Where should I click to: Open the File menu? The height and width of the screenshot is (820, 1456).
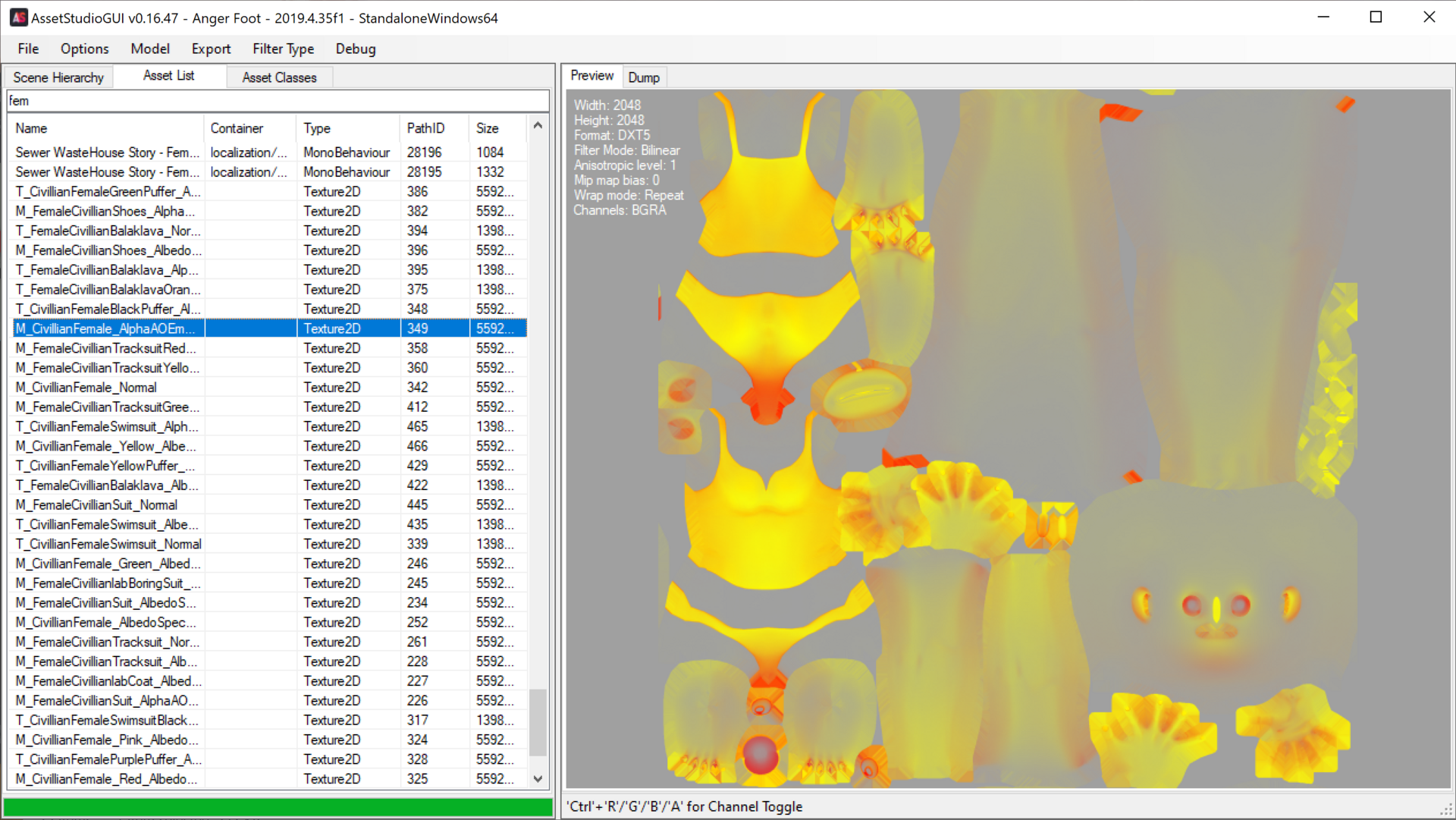click(28, 49)
